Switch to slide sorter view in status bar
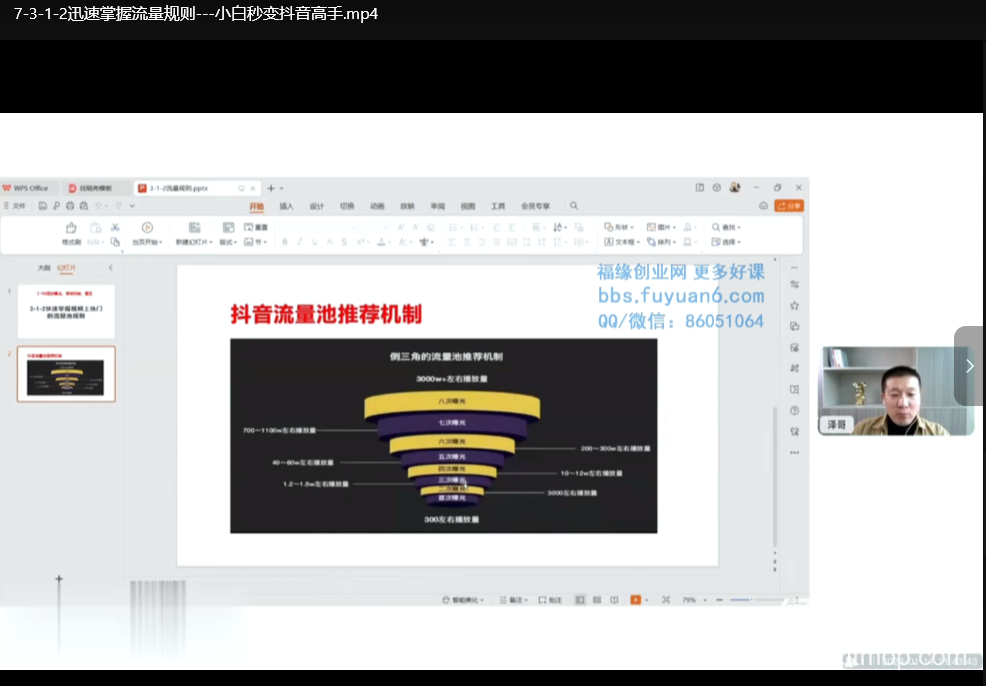 point(597,600)
